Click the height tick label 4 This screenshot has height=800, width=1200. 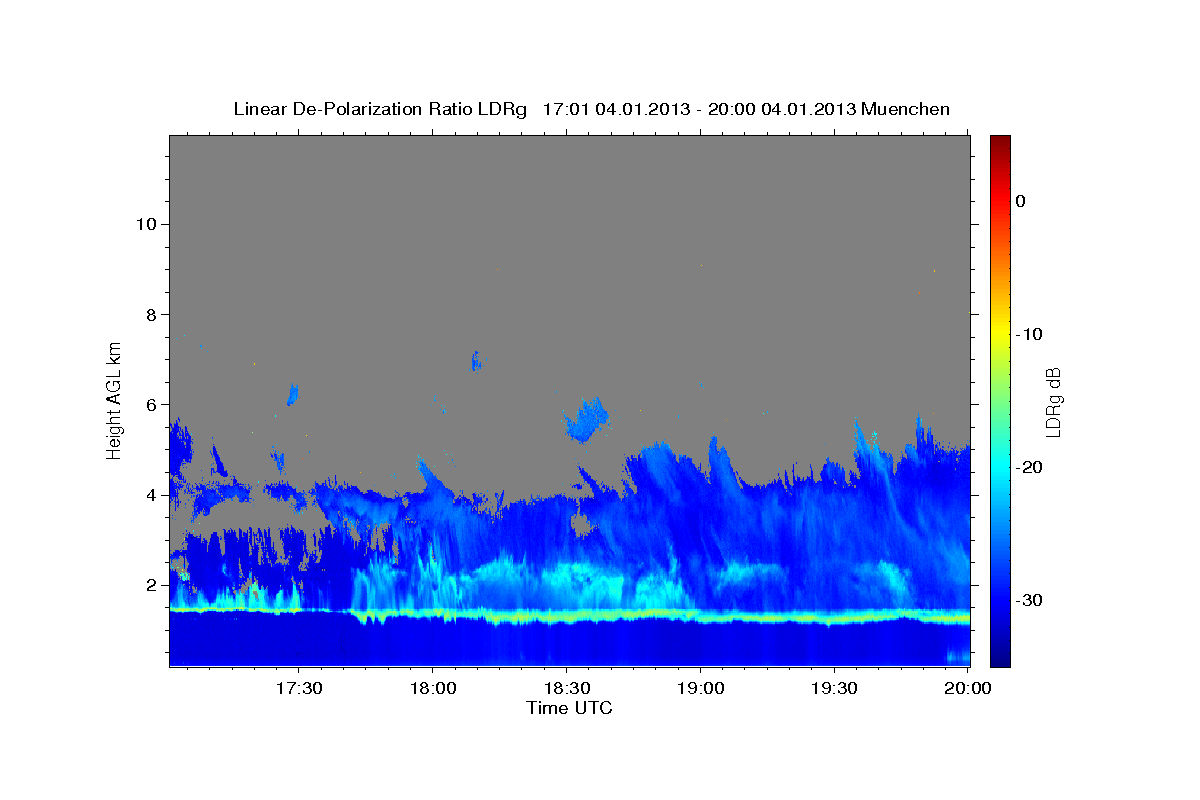[151, 494]
